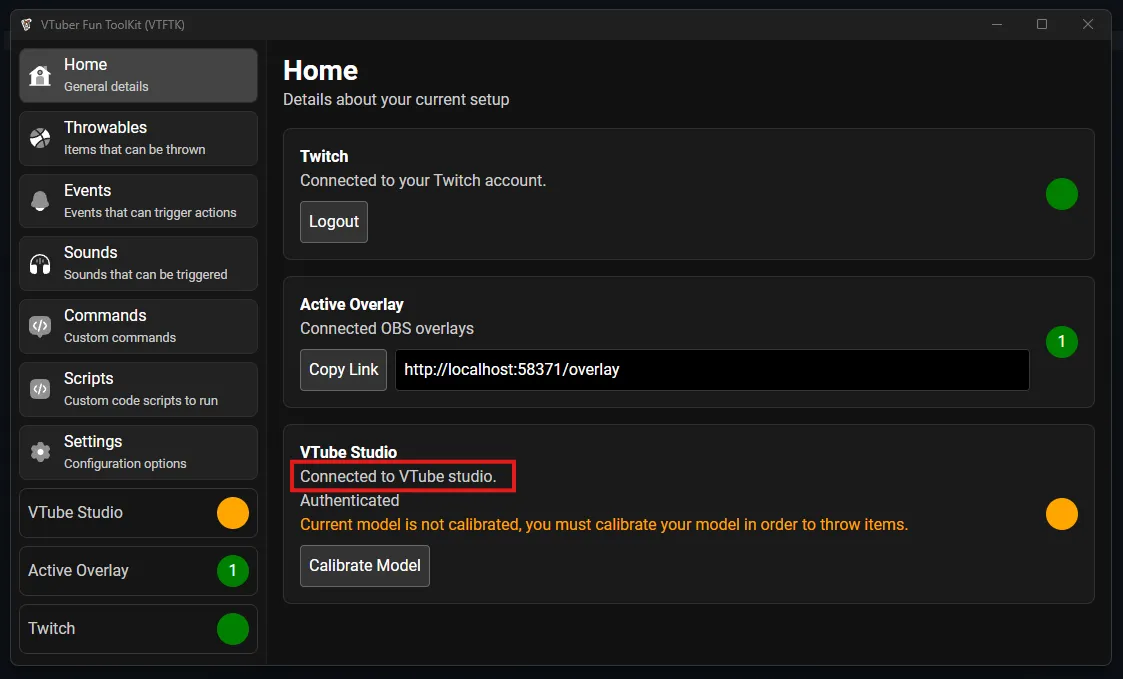Image resolution: width=1123 pixels, height=679 pixels.
Task: Click the overlay URL text field
Action: coord(711,370)
